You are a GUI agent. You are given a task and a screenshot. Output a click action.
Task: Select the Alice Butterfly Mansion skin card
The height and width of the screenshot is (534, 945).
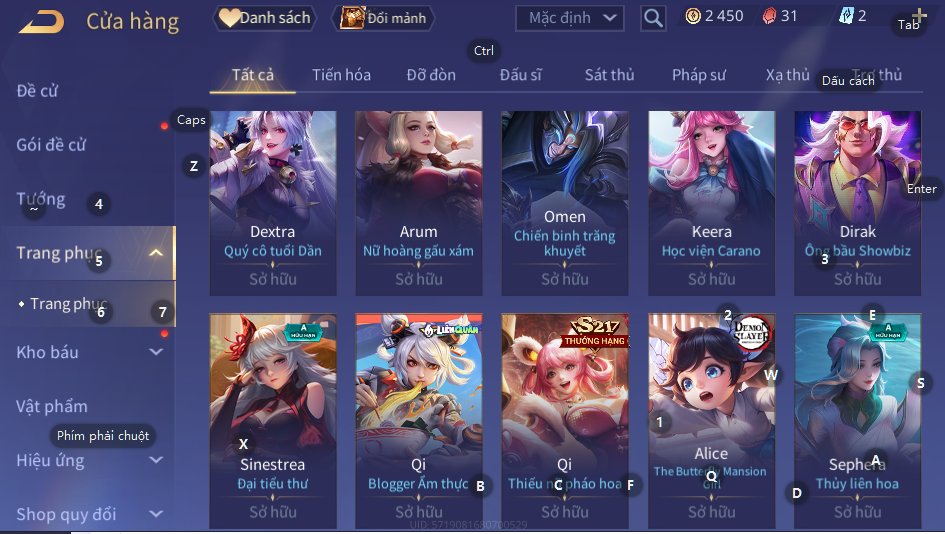coord(712,421)
